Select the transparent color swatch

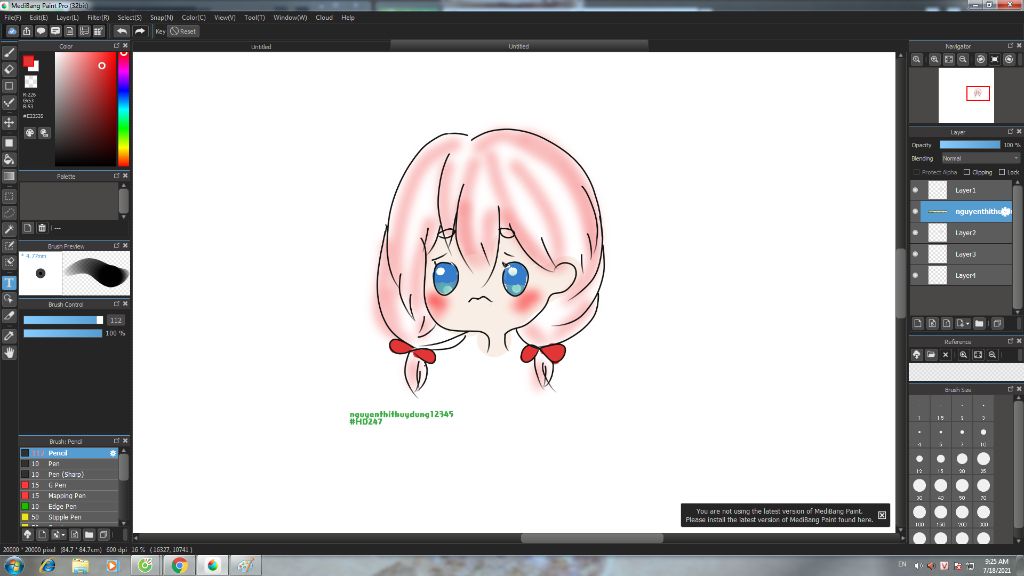click(31, 82)
